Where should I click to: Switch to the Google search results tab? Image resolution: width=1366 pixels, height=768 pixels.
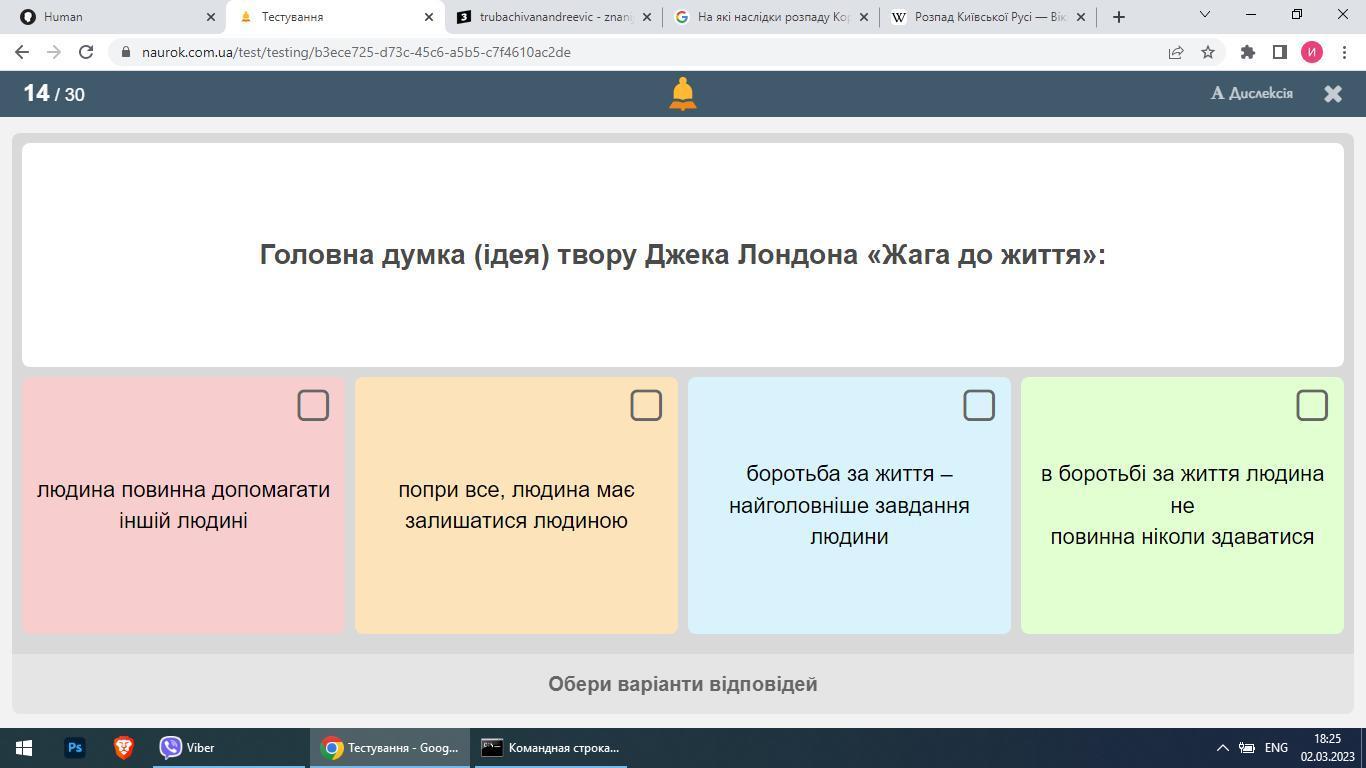[x=770, y=17]
